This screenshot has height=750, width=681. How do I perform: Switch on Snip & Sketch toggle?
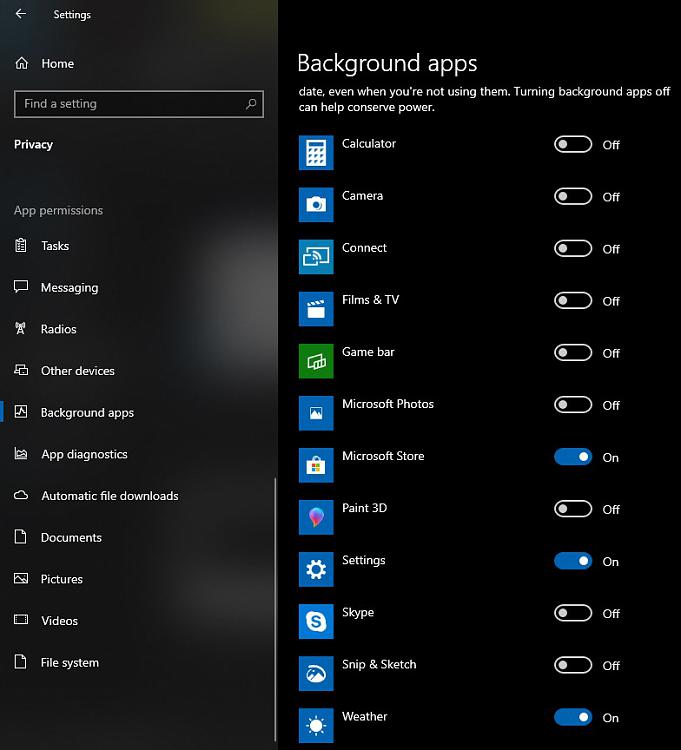coord(573,665)
